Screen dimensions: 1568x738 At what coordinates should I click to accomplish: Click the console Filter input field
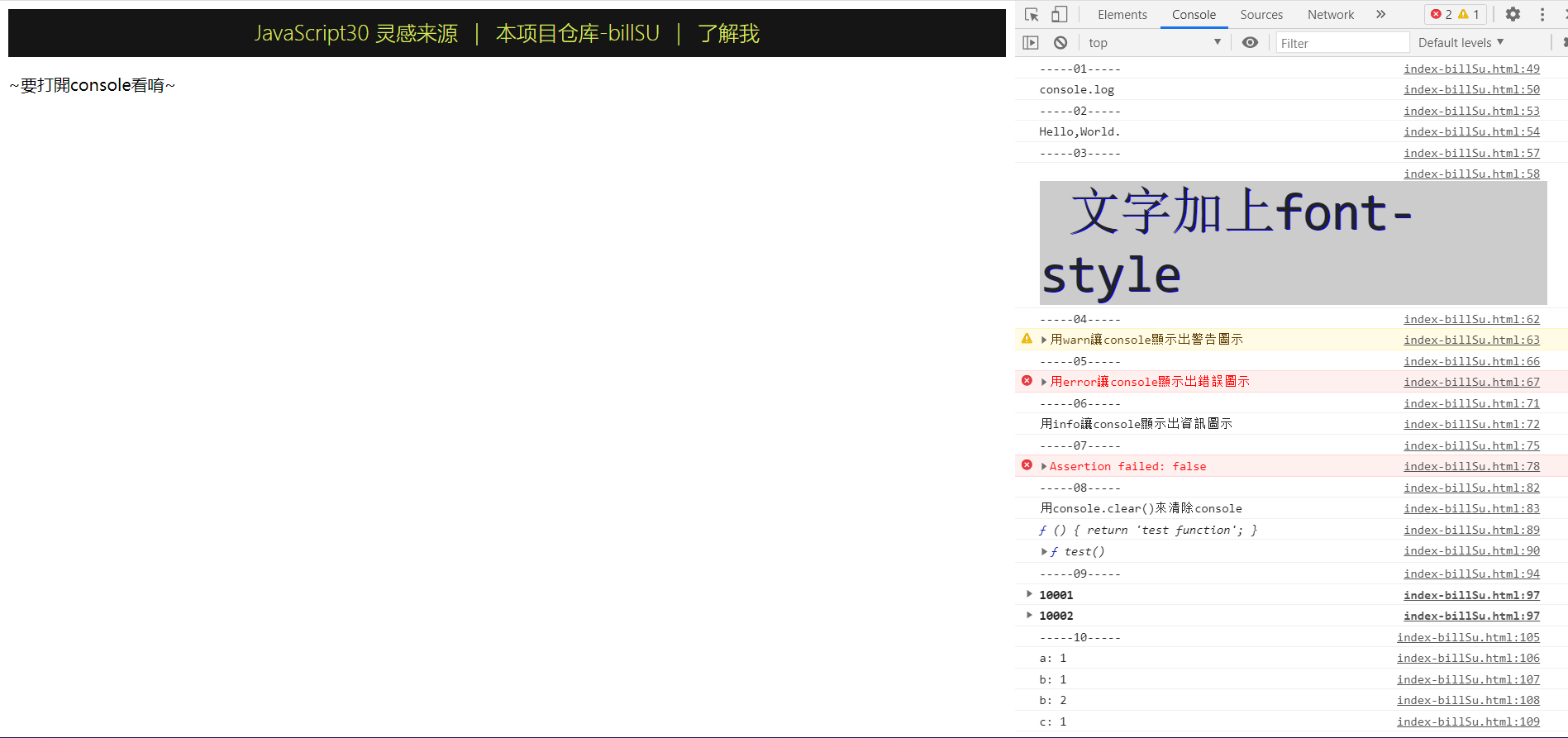pos(1342,43)
